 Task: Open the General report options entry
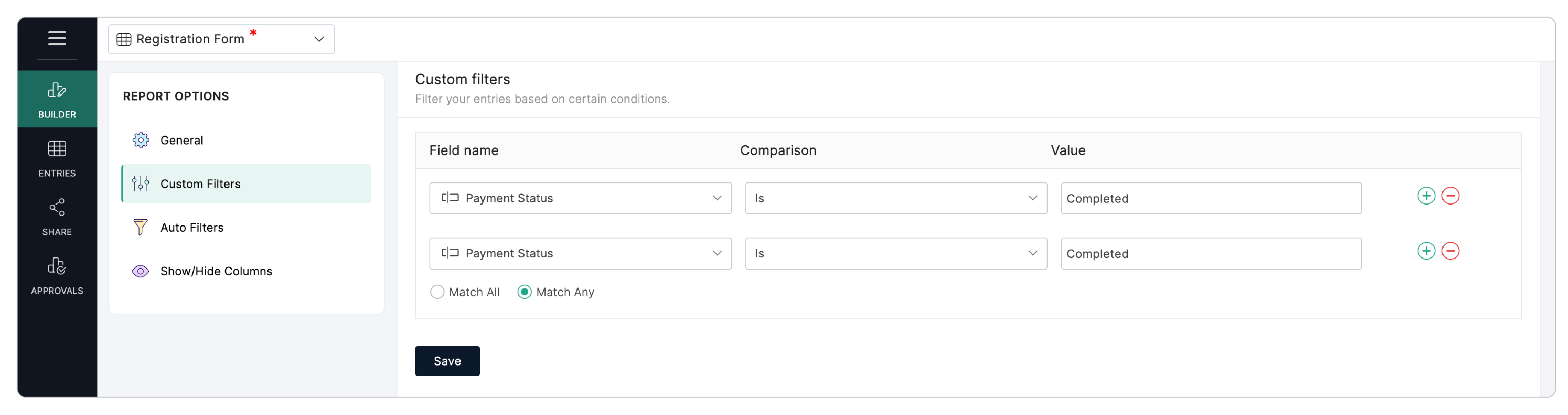pos(181,139)
